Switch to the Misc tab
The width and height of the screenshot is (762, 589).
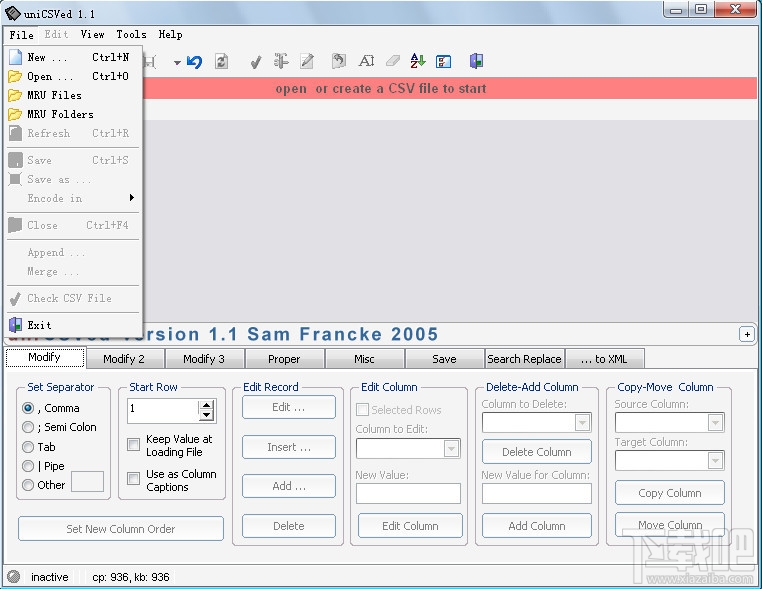364,359
